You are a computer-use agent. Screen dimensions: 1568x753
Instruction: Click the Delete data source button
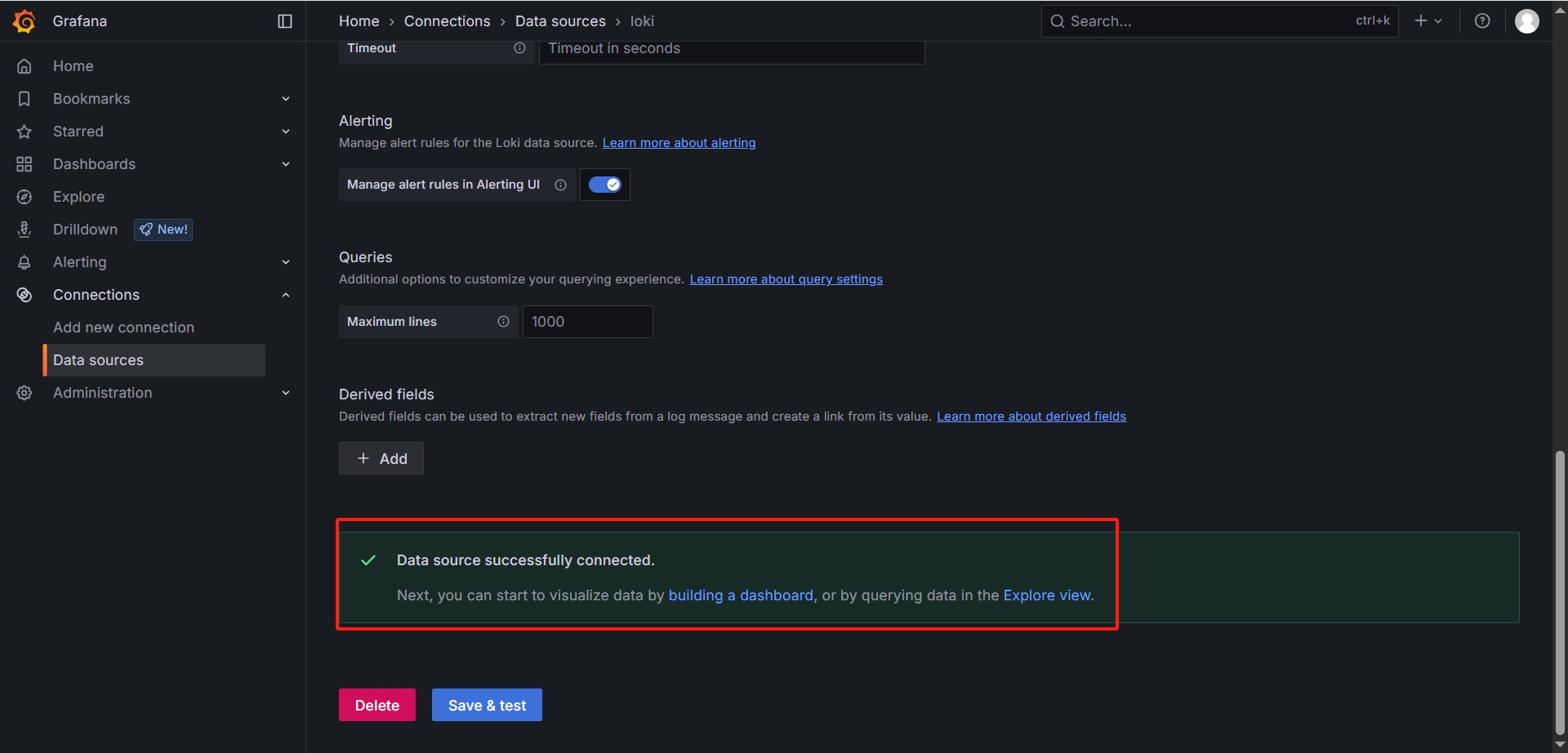coord(376,705)
